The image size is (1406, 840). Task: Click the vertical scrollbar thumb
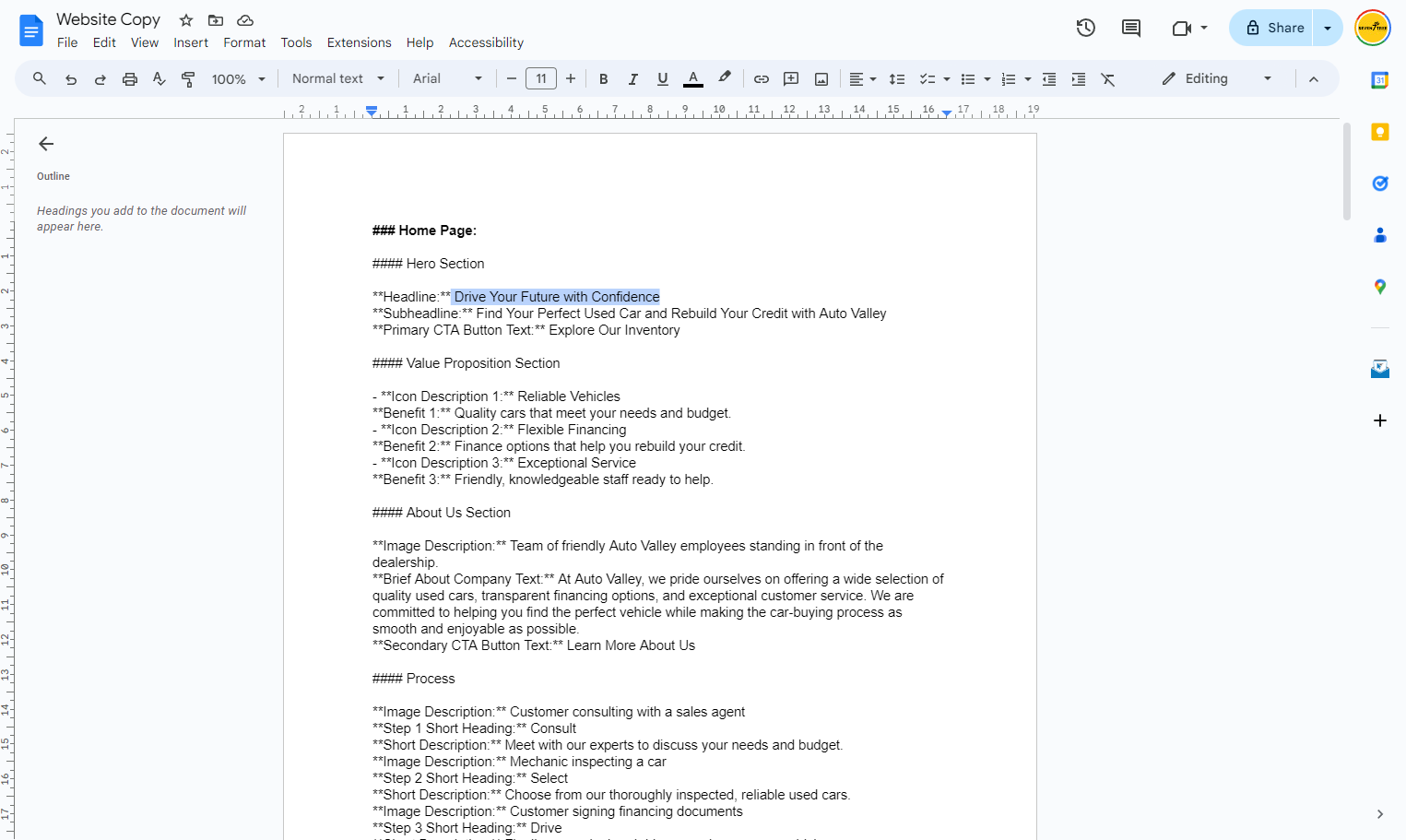pyautogui.click(x=1347, y=172)
